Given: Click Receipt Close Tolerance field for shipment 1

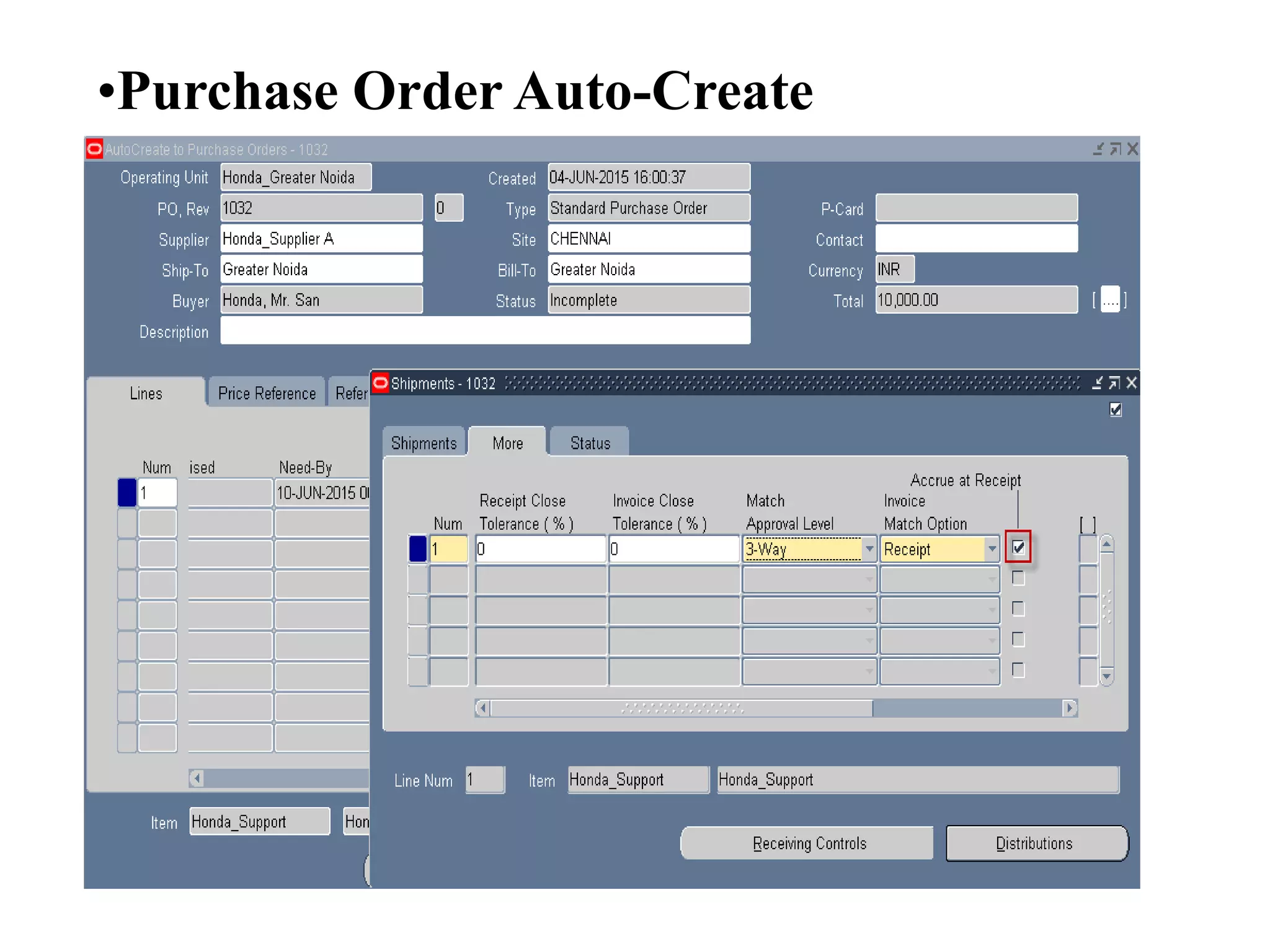Looking at the screenshot, I should point(541,549).
